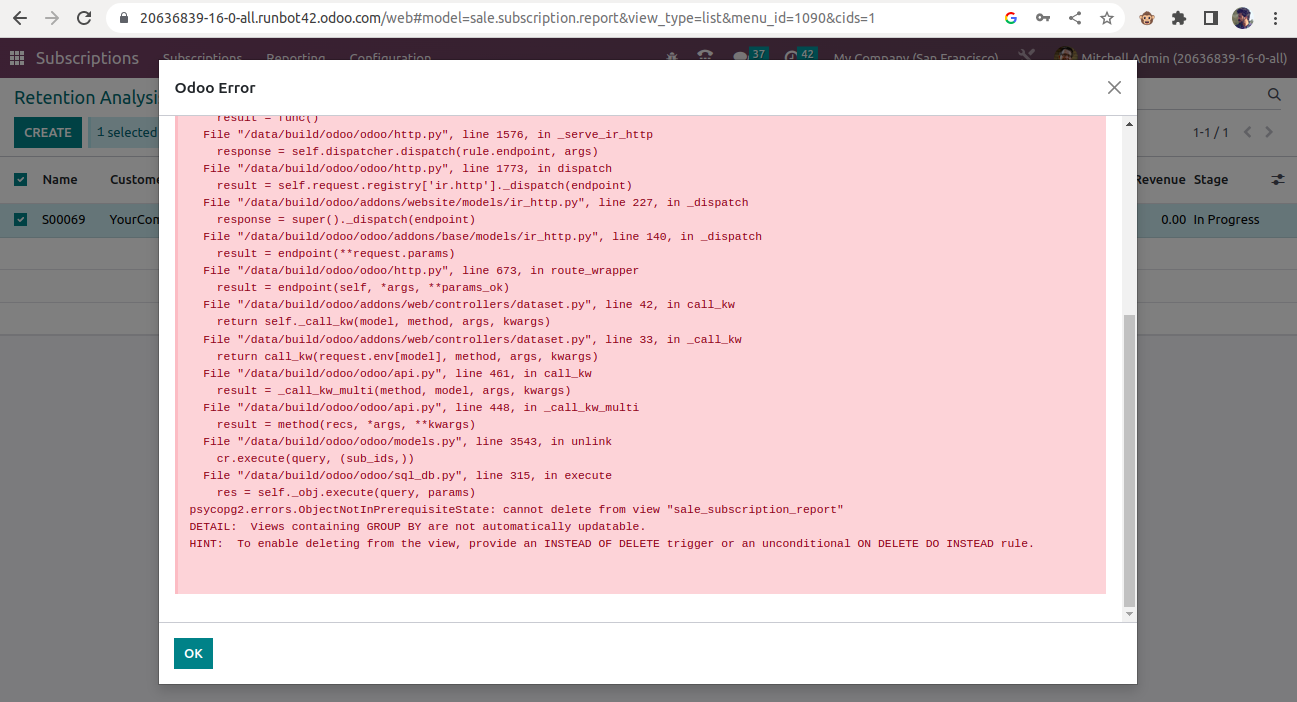1297x702 pixels.
Task: Click the traceback scrollbar down arrow
Action: click(1129, 614)
